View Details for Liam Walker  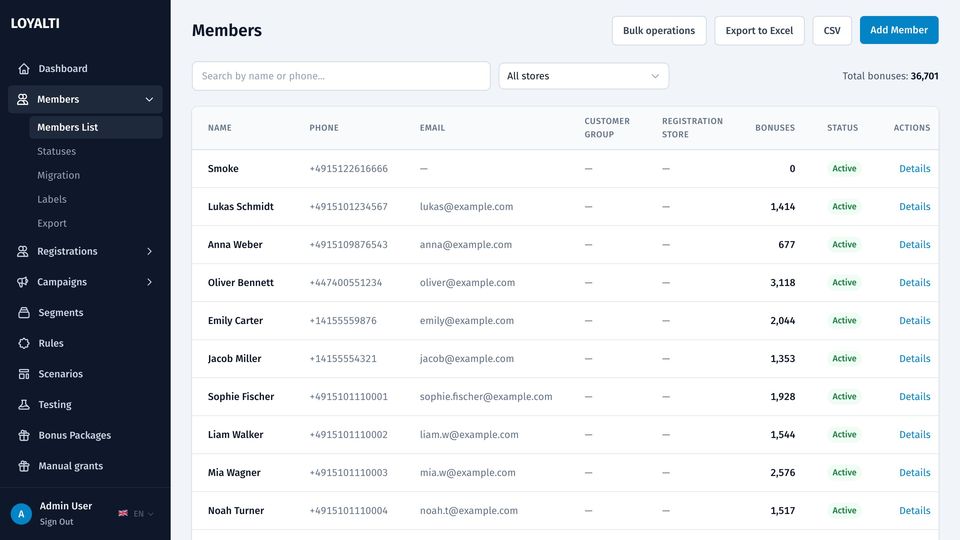click(915, 434)
